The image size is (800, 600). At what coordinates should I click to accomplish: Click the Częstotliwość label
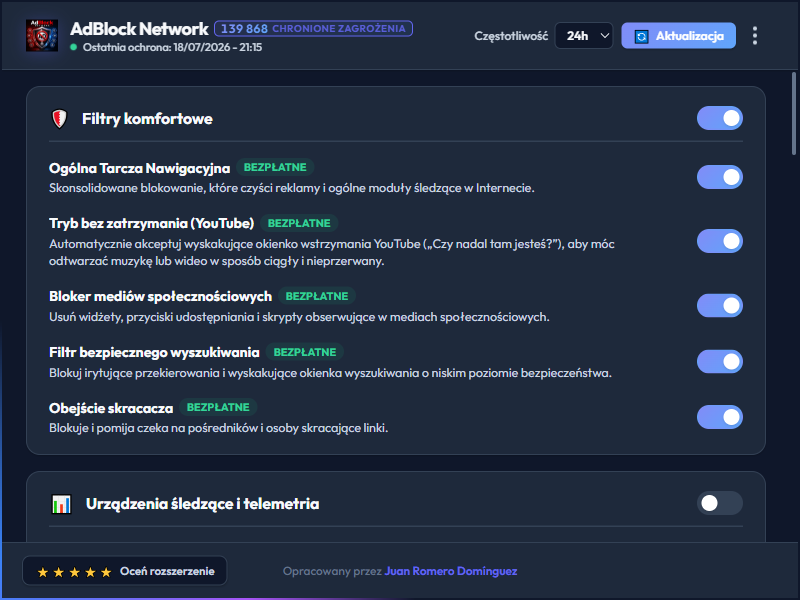[x=511, y=36]
